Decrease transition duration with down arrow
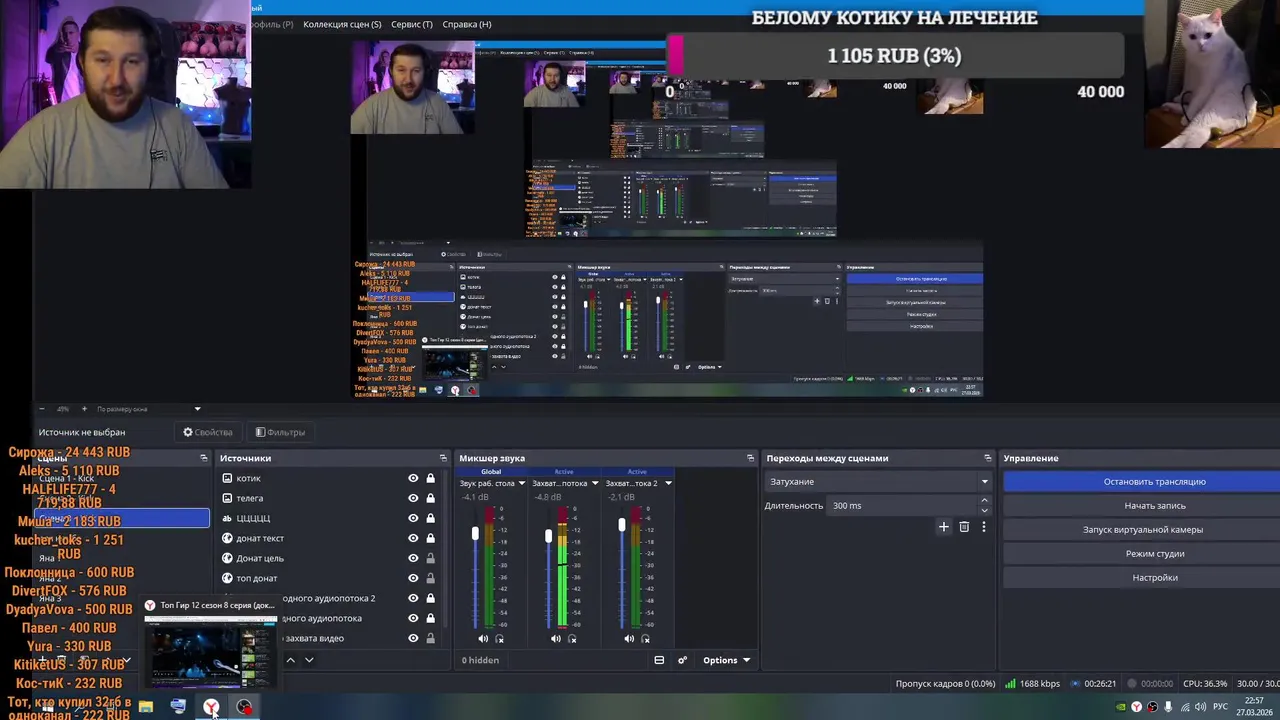Viewport: 1280px width, 720px height. (x=984, y=510)
